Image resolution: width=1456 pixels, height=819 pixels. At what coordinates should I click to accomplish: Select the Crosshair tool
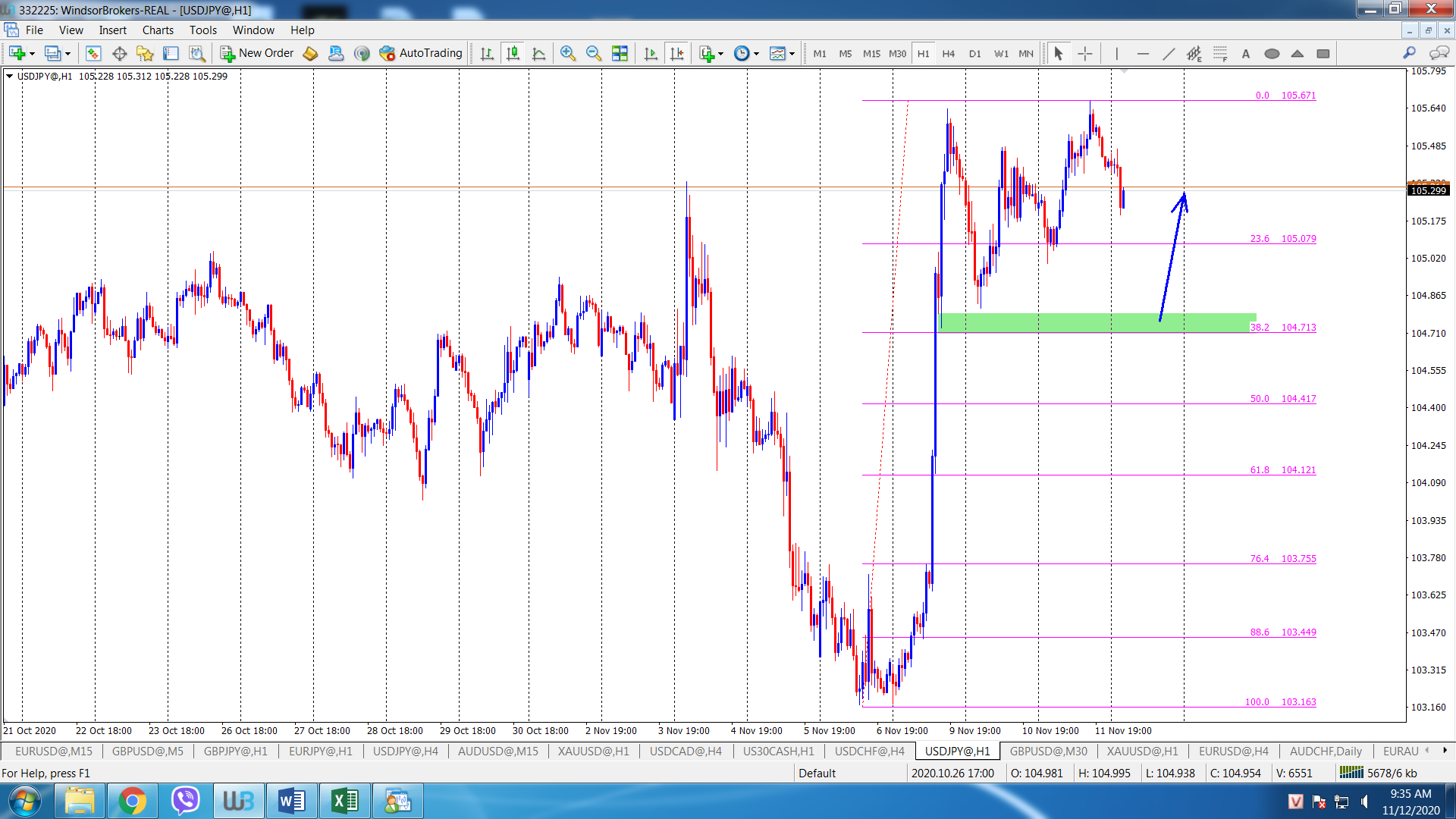point(1085,53)
